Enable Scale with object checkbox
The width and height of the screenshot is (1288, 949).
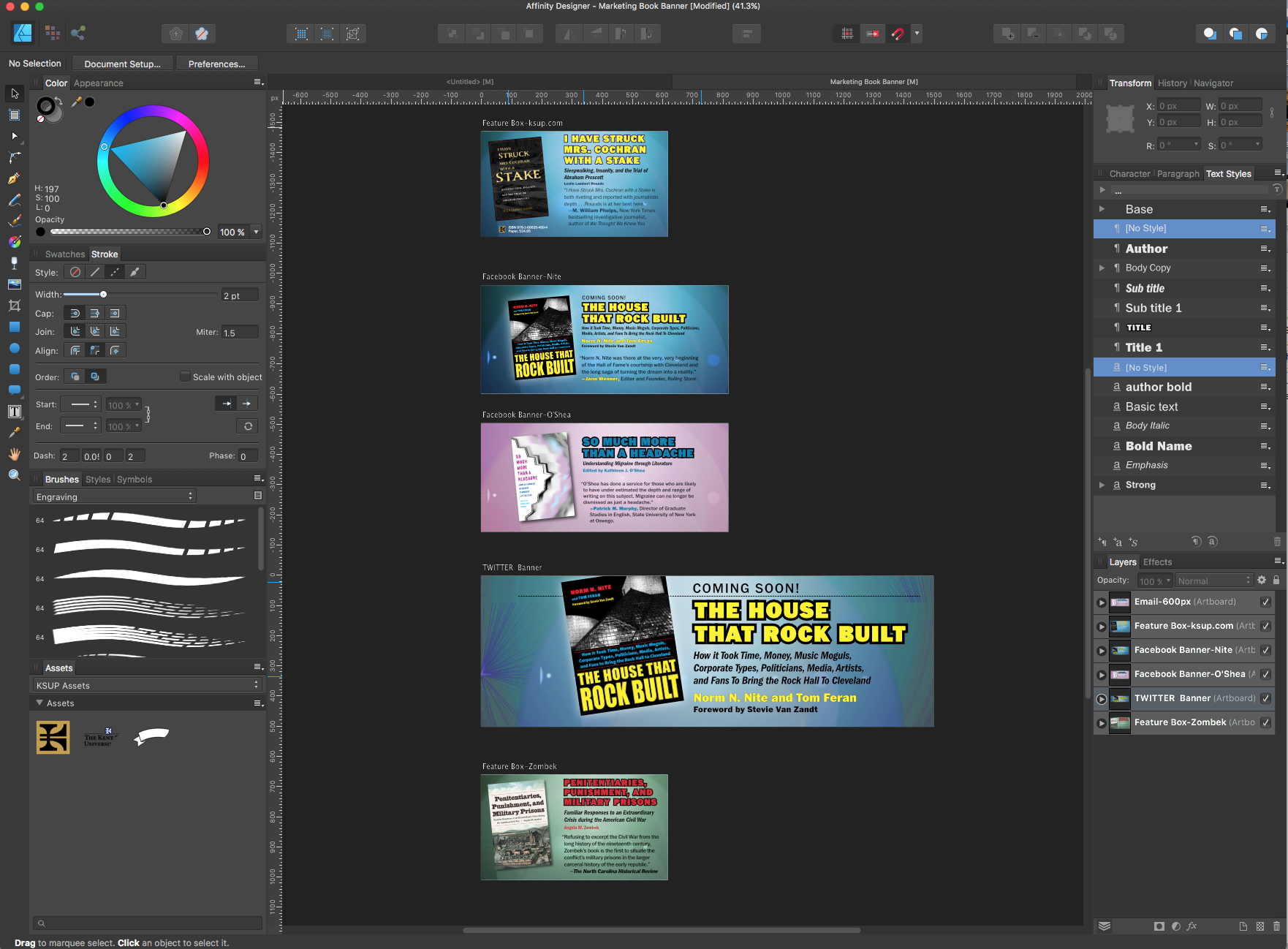185,377
